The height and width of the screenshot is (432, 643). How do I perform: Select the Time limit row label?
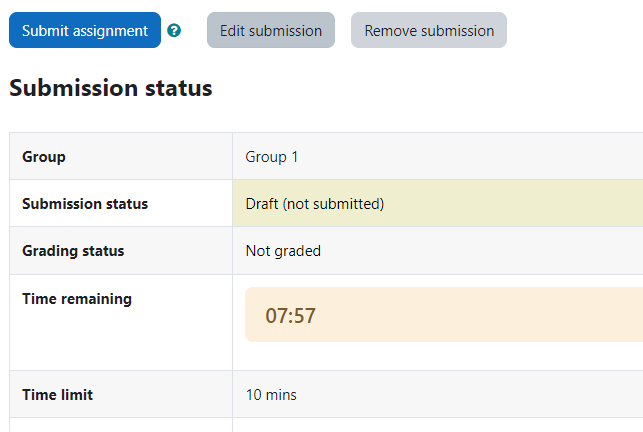coord(57,395)
